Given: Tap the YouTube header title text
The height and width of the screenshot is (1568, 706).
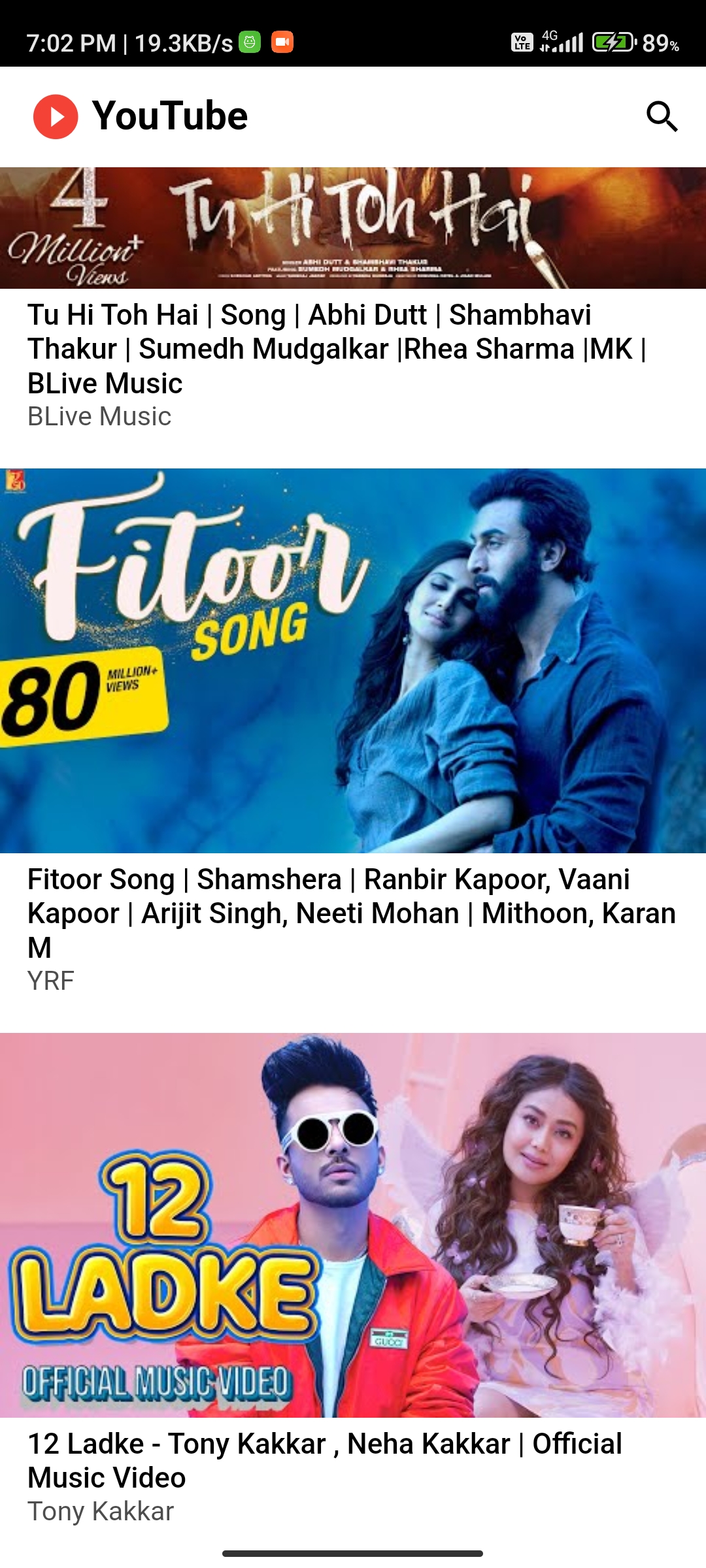Looking at the screenshot, I should click(170, 116).
